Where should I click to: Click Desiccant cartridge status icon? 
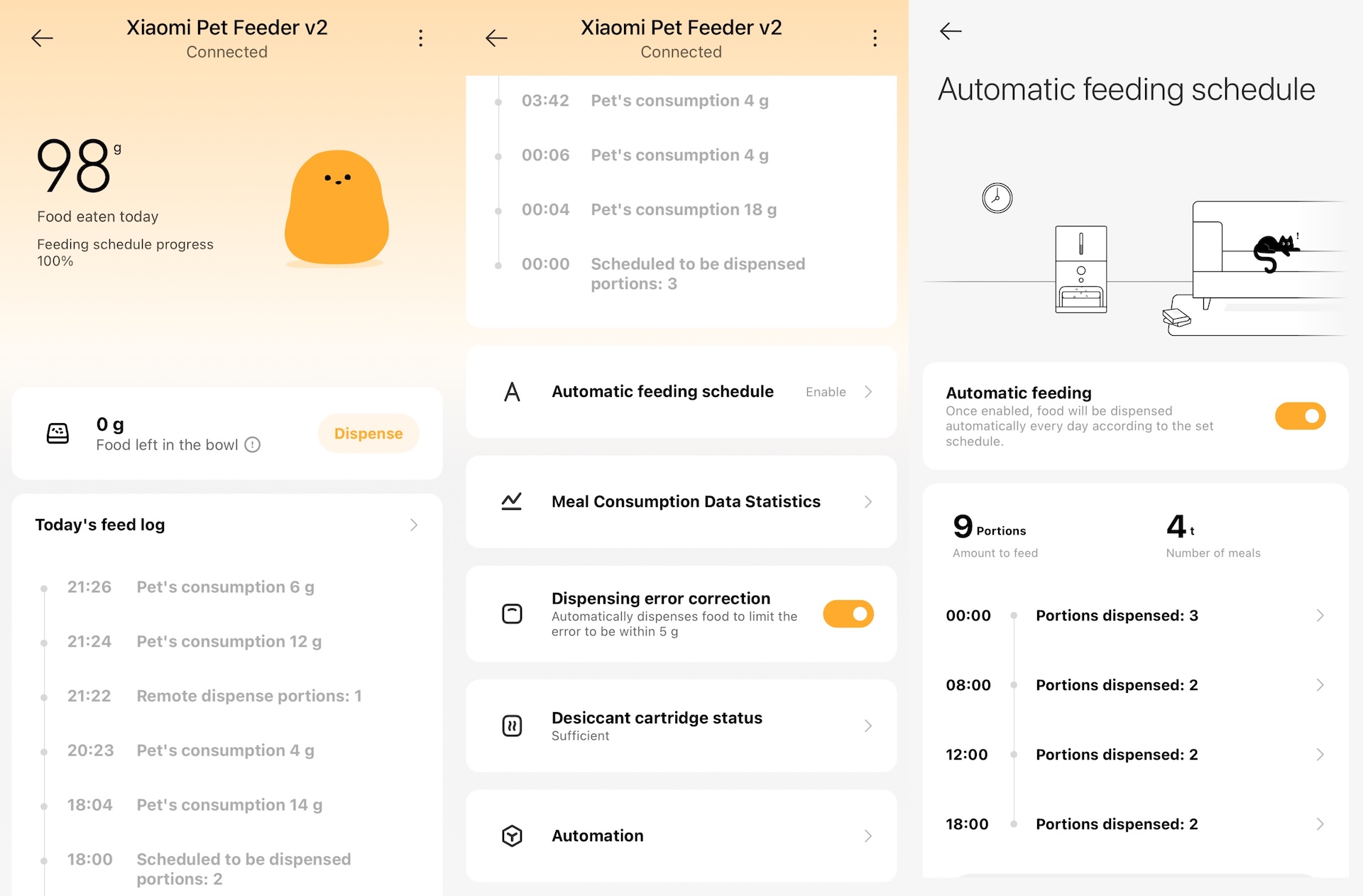(x=512, y=726)
